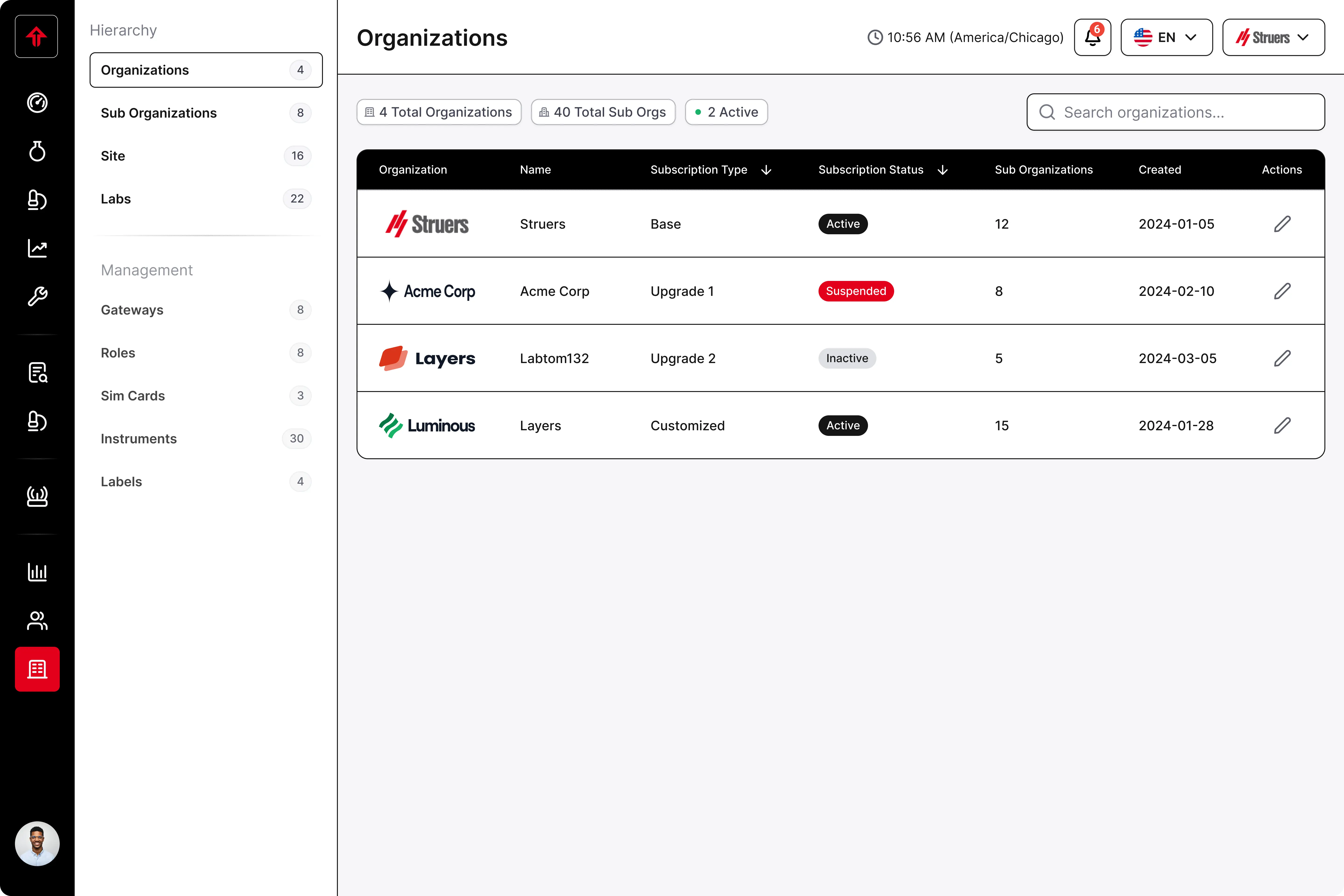Go to Sub Organizations
Image resolution: width=1344 pixels, height=896 pixels.
point(206,113)
